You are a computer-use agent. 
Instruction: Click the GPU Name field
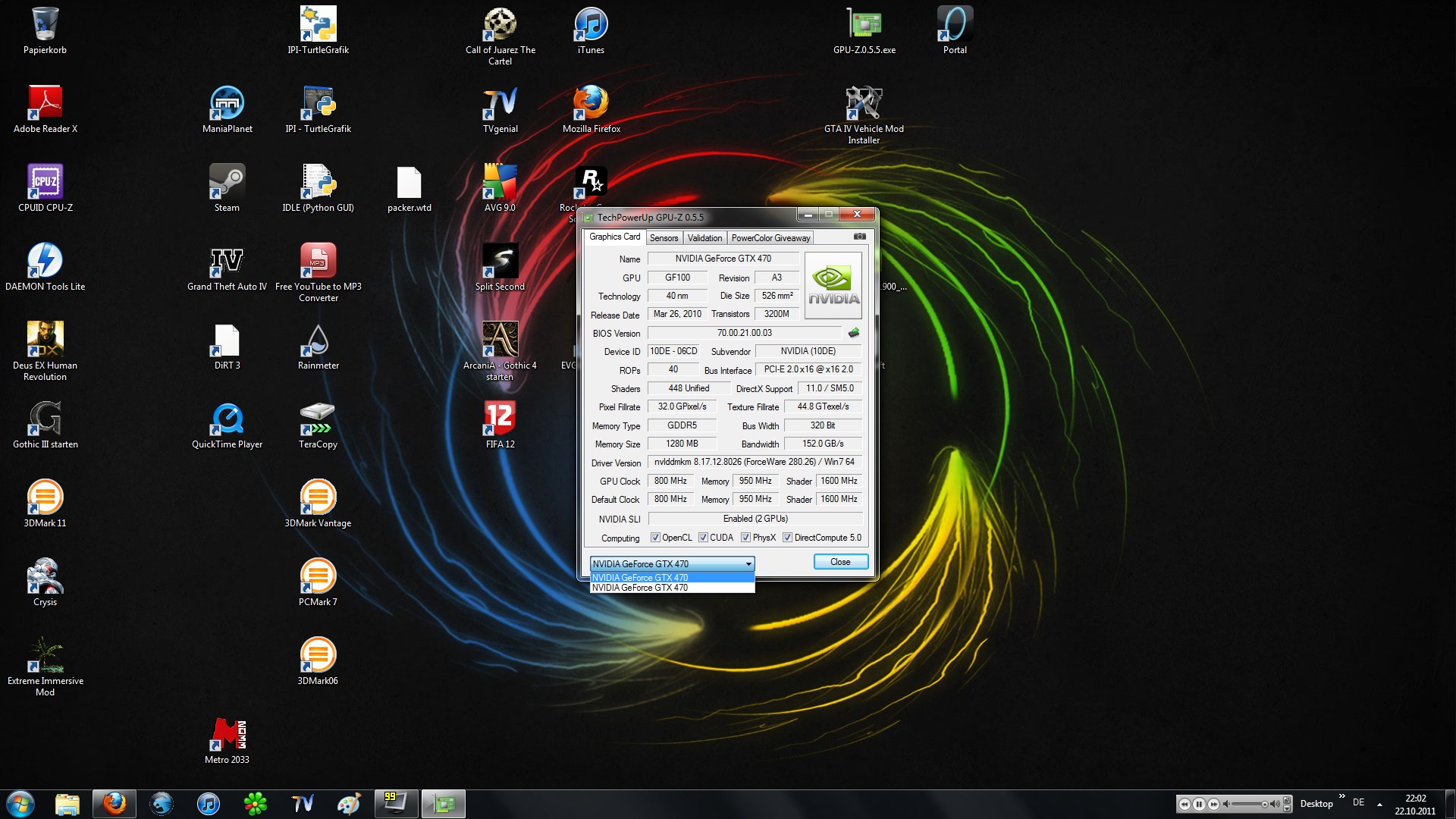click(723, 259)
